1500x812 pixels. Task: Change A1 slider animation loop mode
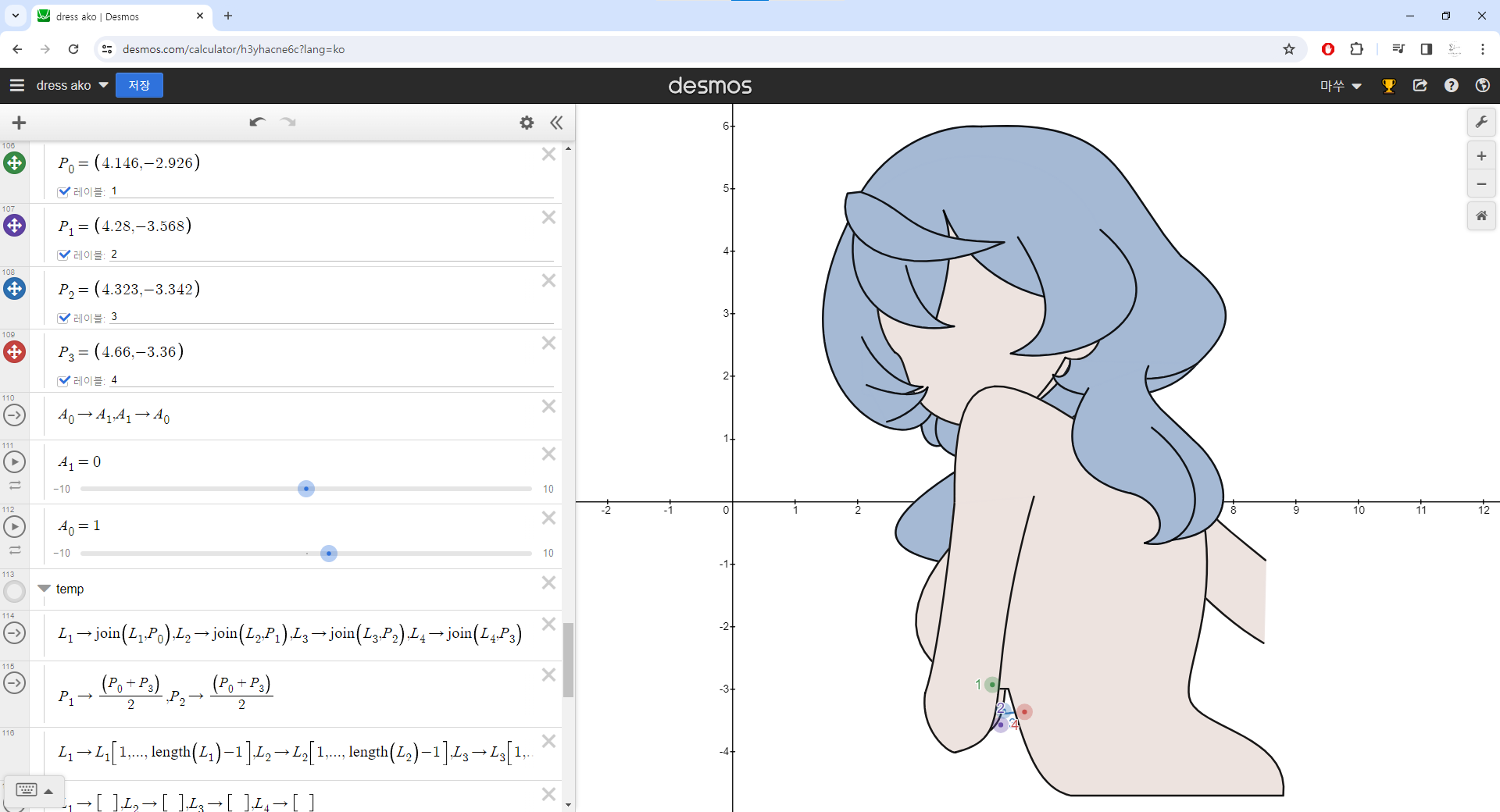(x=15, y=486)
